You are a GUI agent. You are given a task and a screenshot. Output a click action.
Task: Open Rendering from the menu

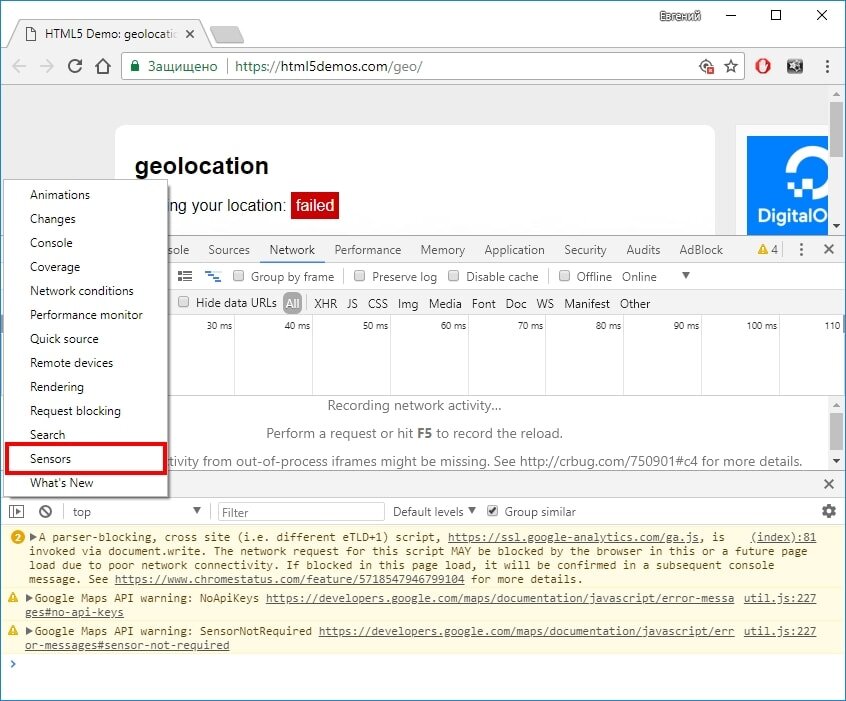tap(86, 387)
